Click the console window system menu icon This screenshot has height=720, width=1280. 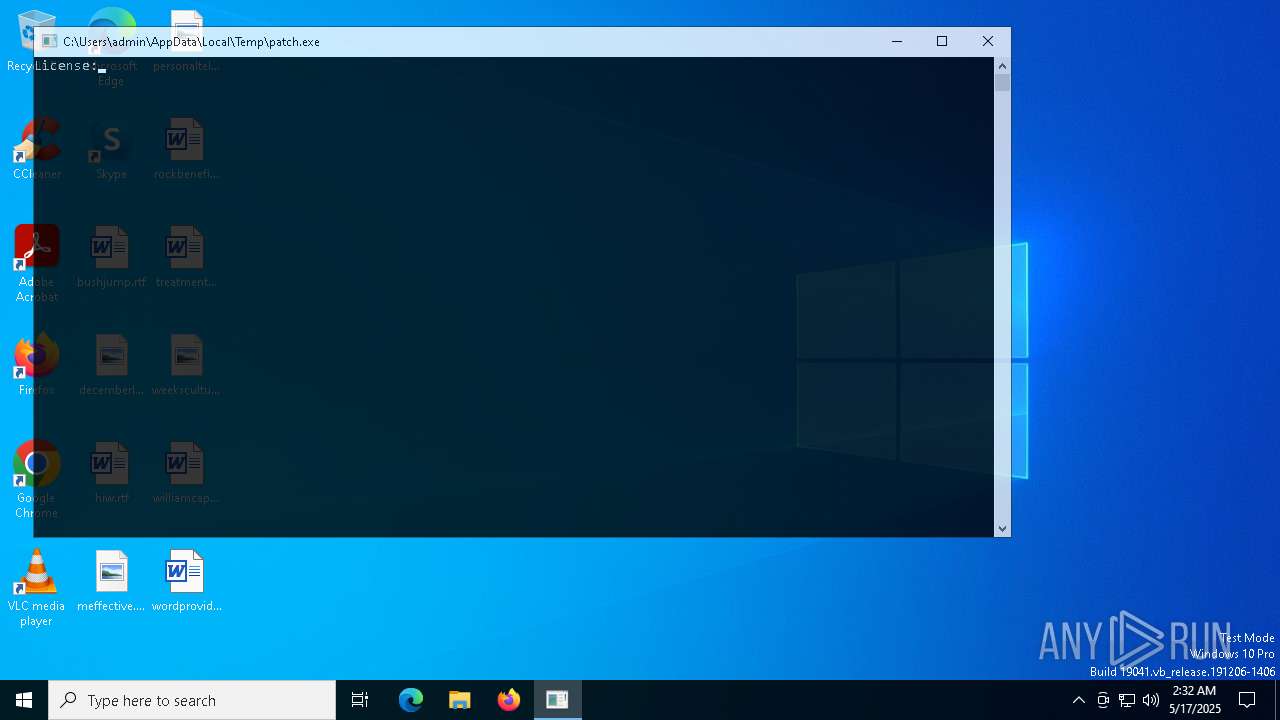click(49, 41)
